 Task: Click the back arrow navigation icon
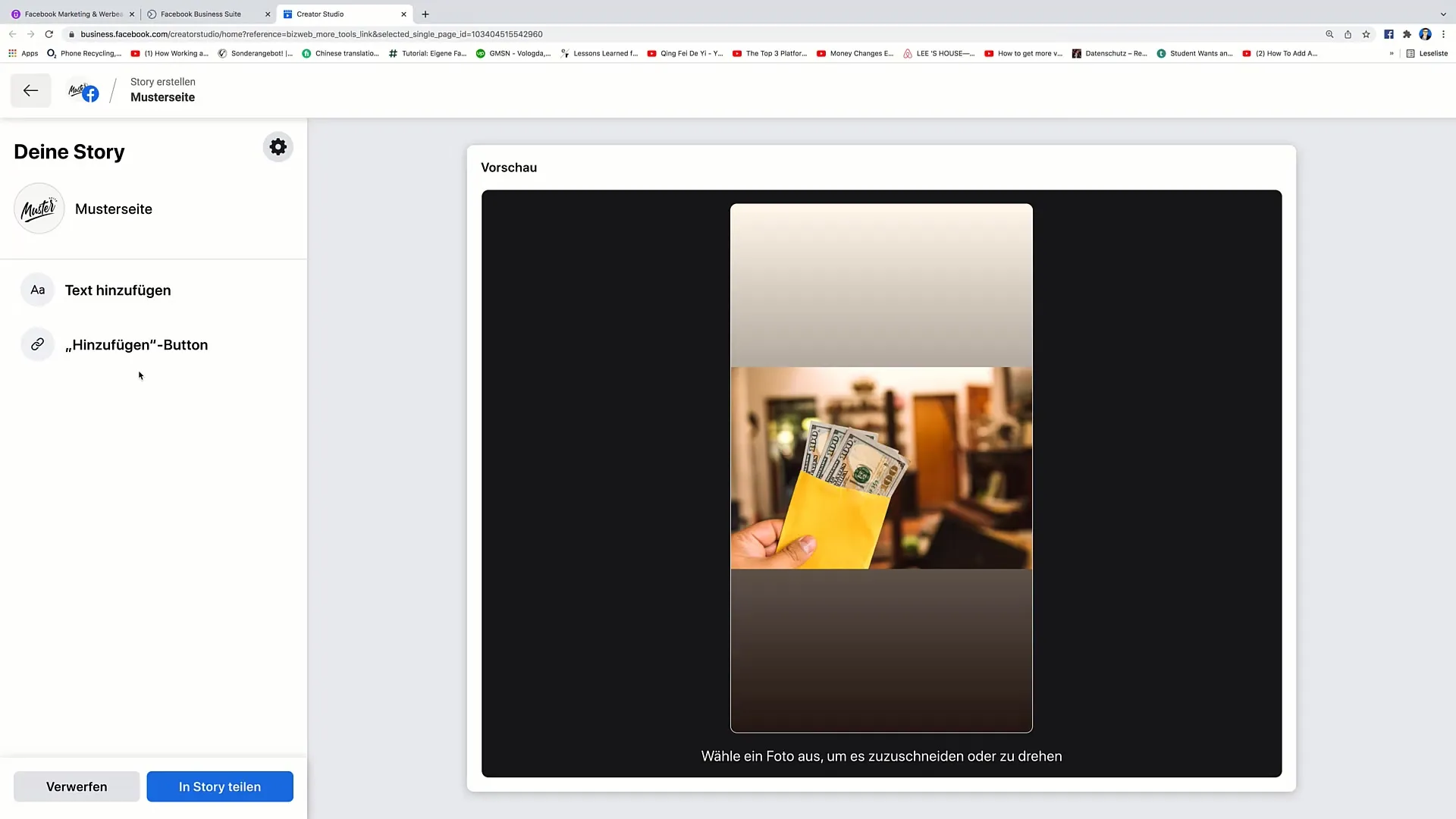coord(30,90)
